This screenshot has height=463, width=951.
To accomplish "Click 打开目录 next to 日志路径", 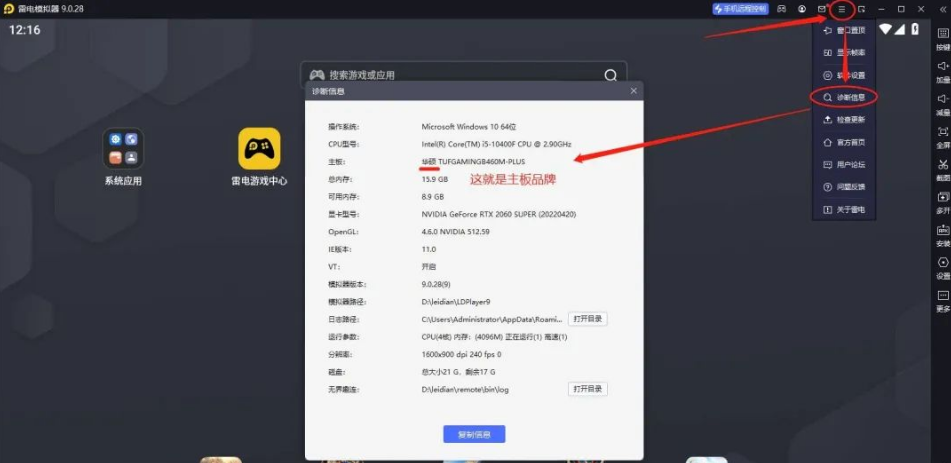I will [588, 319].
